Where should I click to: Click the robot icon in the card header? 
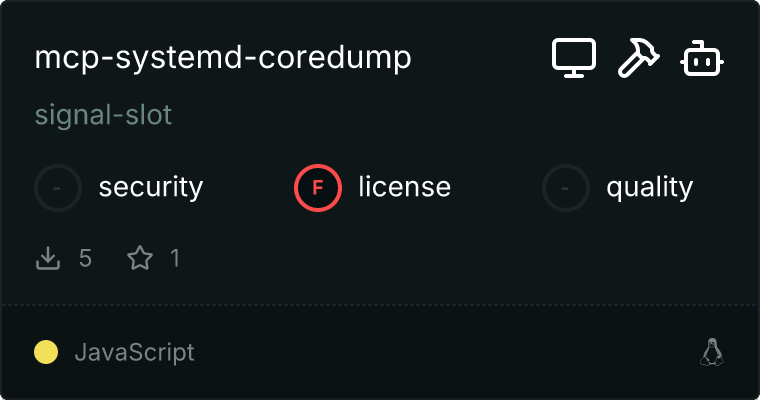(702, 58)
